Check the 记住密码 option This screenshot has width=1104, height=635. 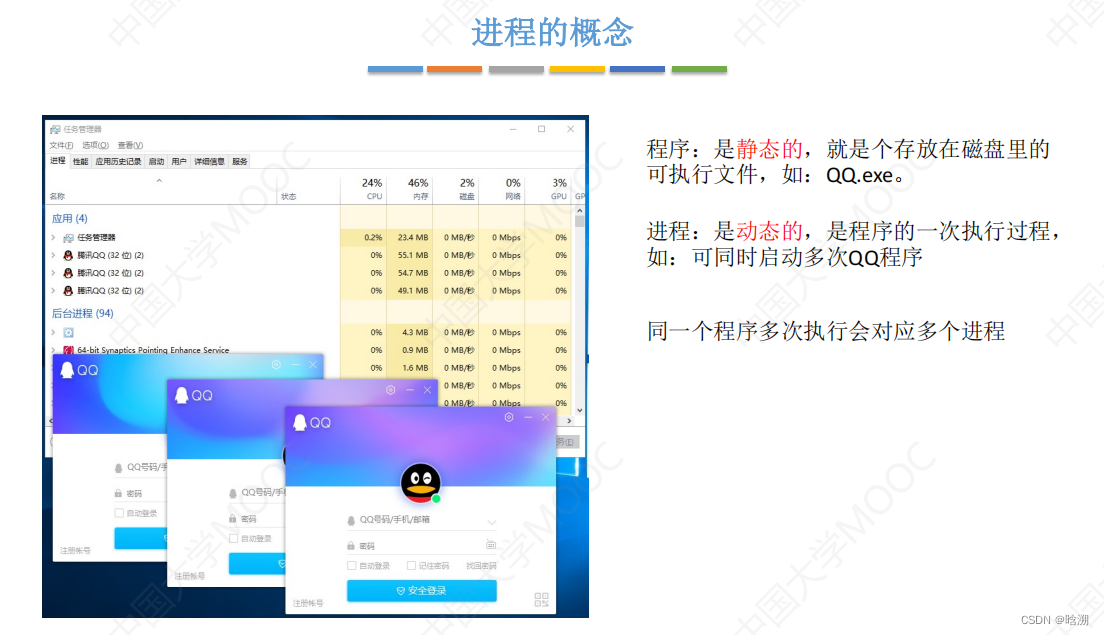[x=411, y=563]
